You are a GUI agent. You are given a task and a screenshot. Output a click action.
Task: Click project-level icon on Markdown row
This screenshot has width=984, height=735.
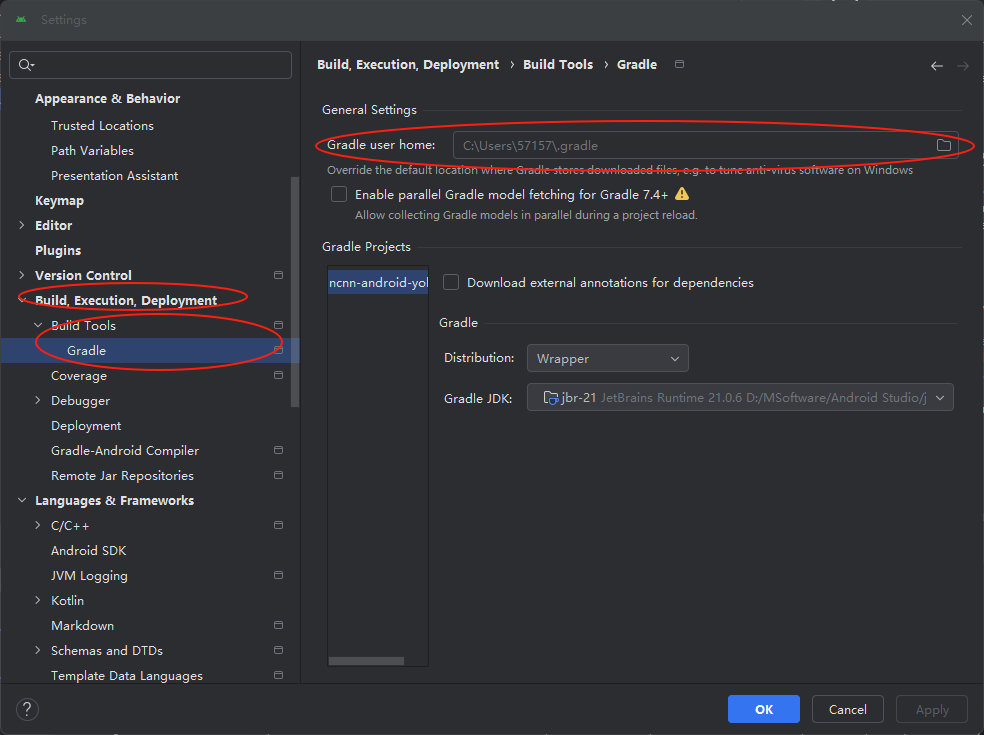(279, 625)
